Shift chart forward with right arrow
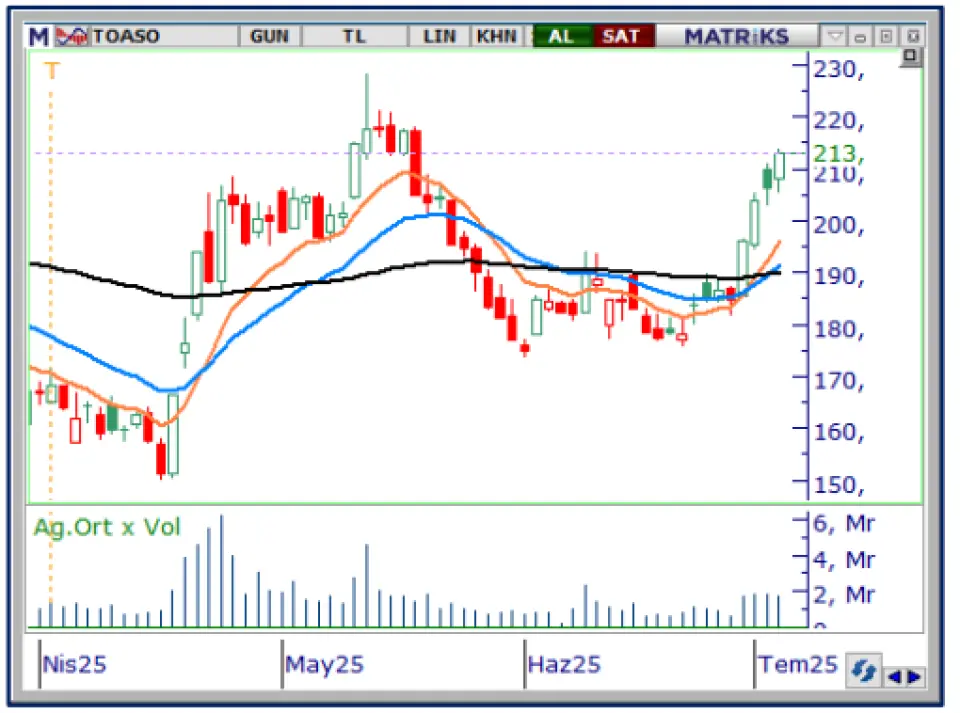 [915, 676]
